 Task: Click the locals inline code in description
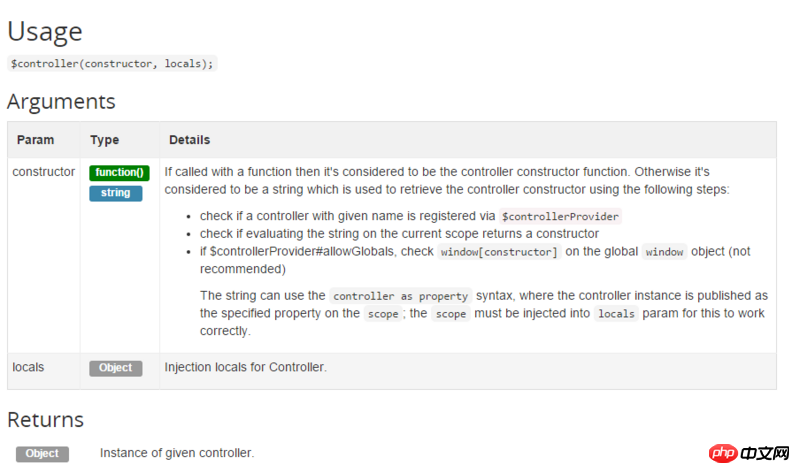(x=618, y=313)
